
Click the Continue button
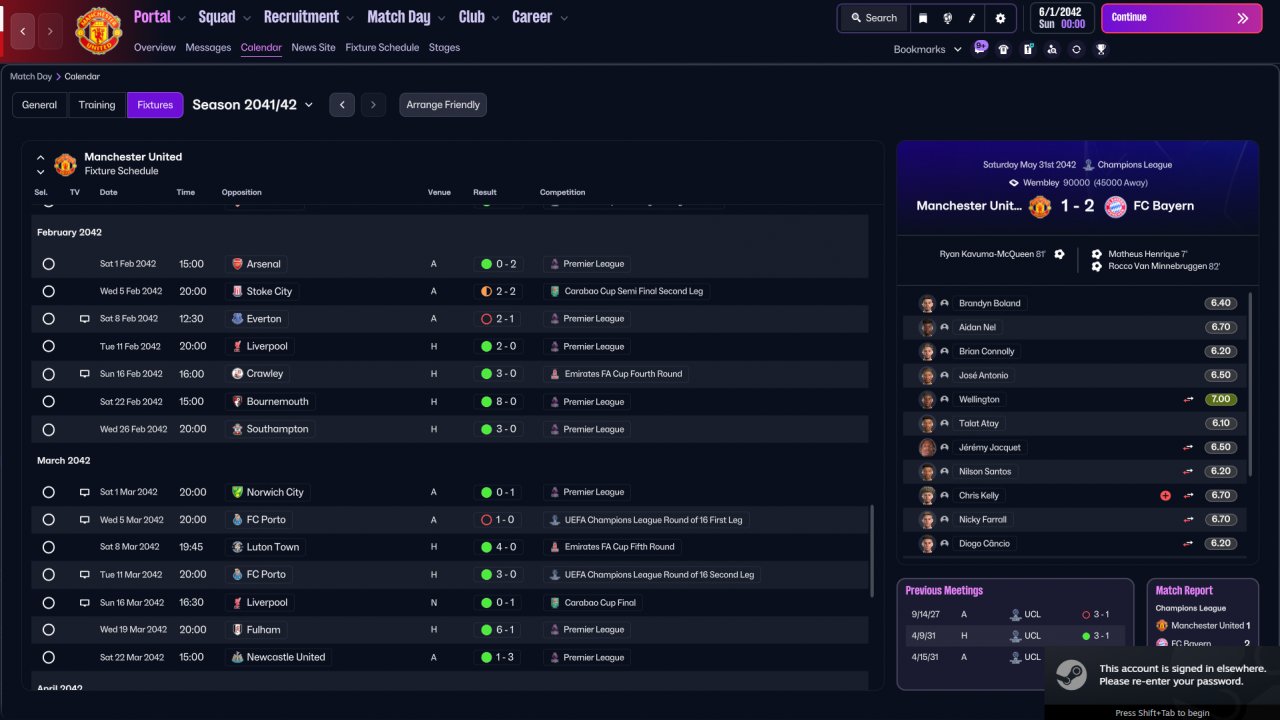pyautogui.click(x=1181, y=18)
